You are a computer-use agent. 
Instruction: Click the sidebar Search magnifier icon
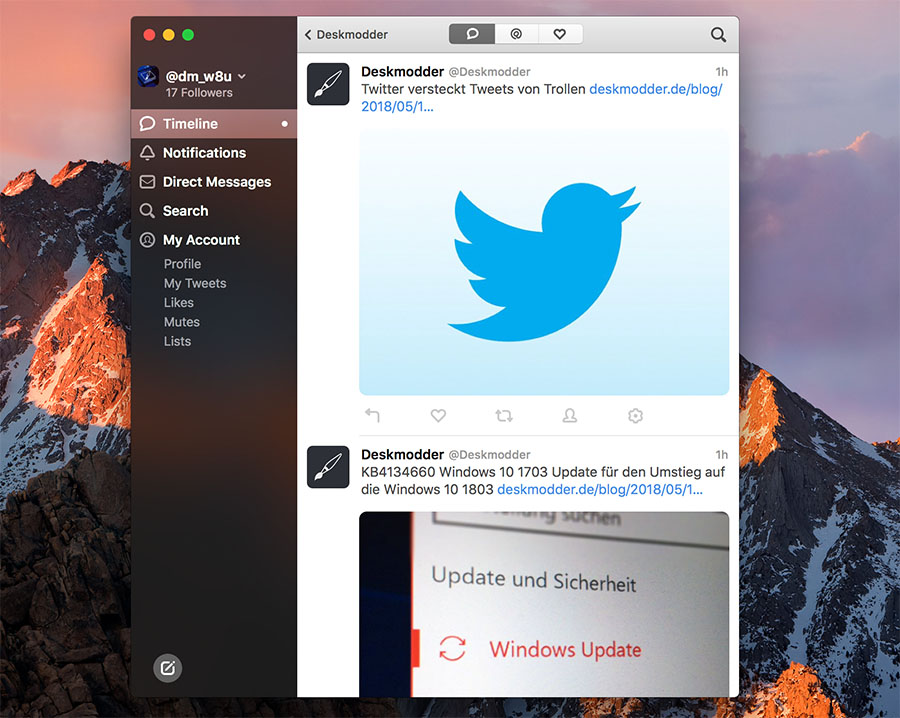[x=148, y=211]
